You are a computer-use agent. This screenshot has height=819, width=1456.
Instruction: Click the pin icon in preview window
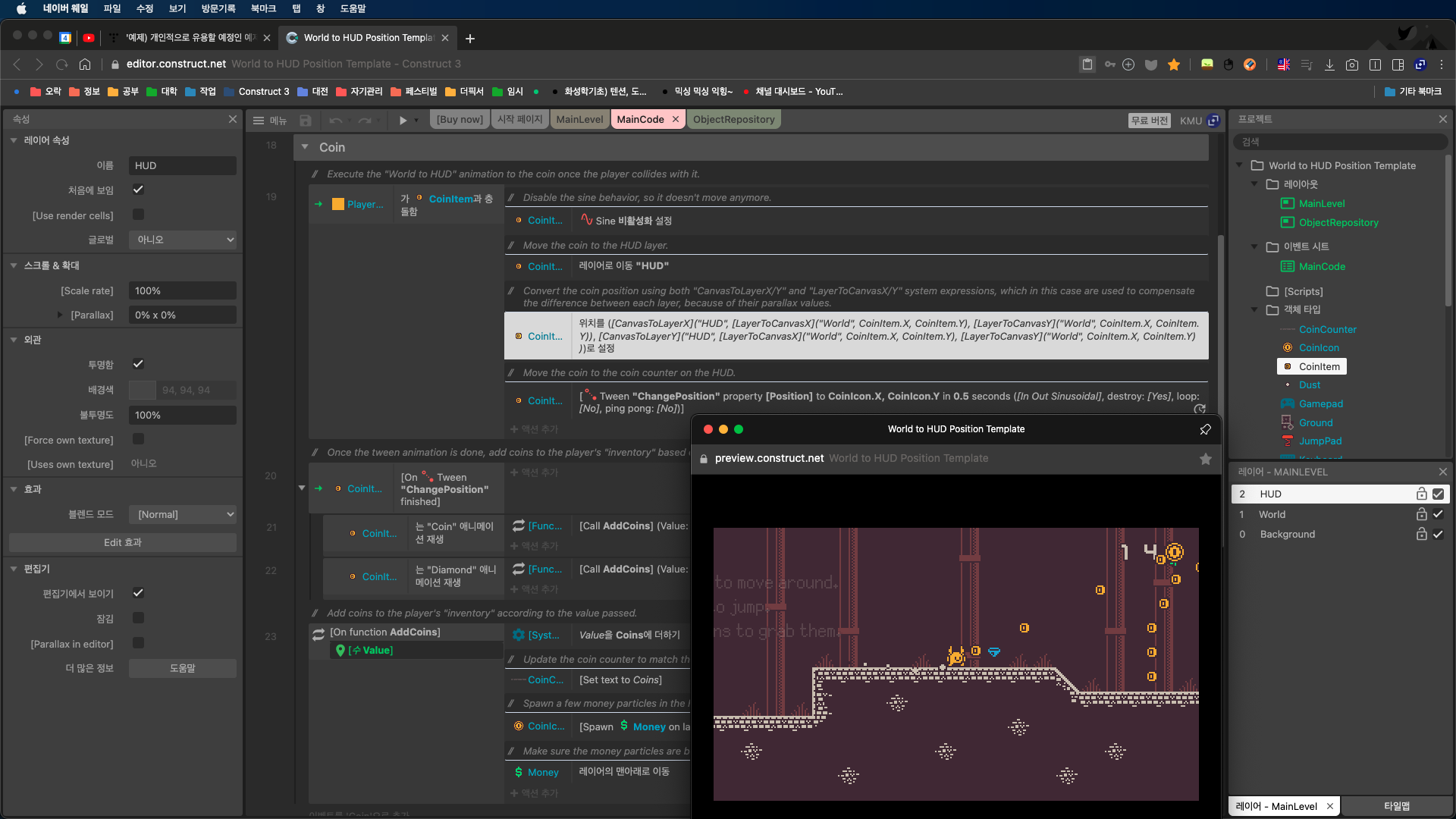1205,429
